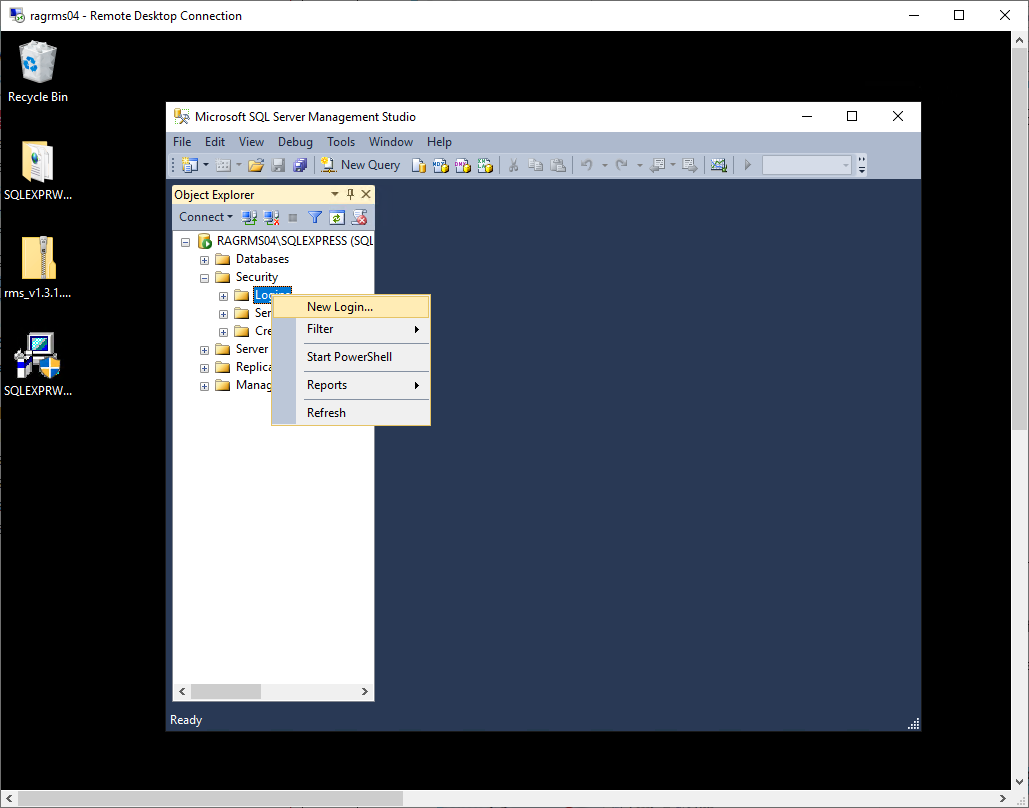Choose New Login... from context menu
Screen dimensions: 1029x808
pyautogui.click(x=351, y=307)
